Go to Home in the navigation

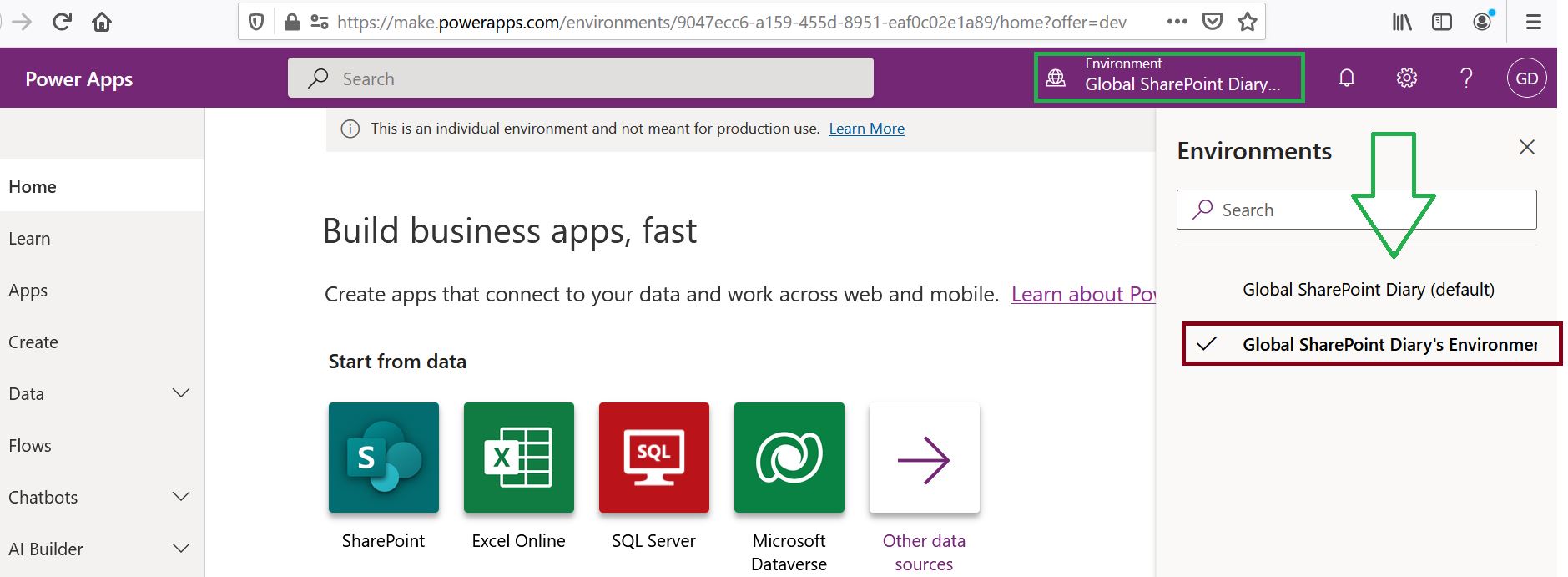pyautogui.click(x=102, y=186)
